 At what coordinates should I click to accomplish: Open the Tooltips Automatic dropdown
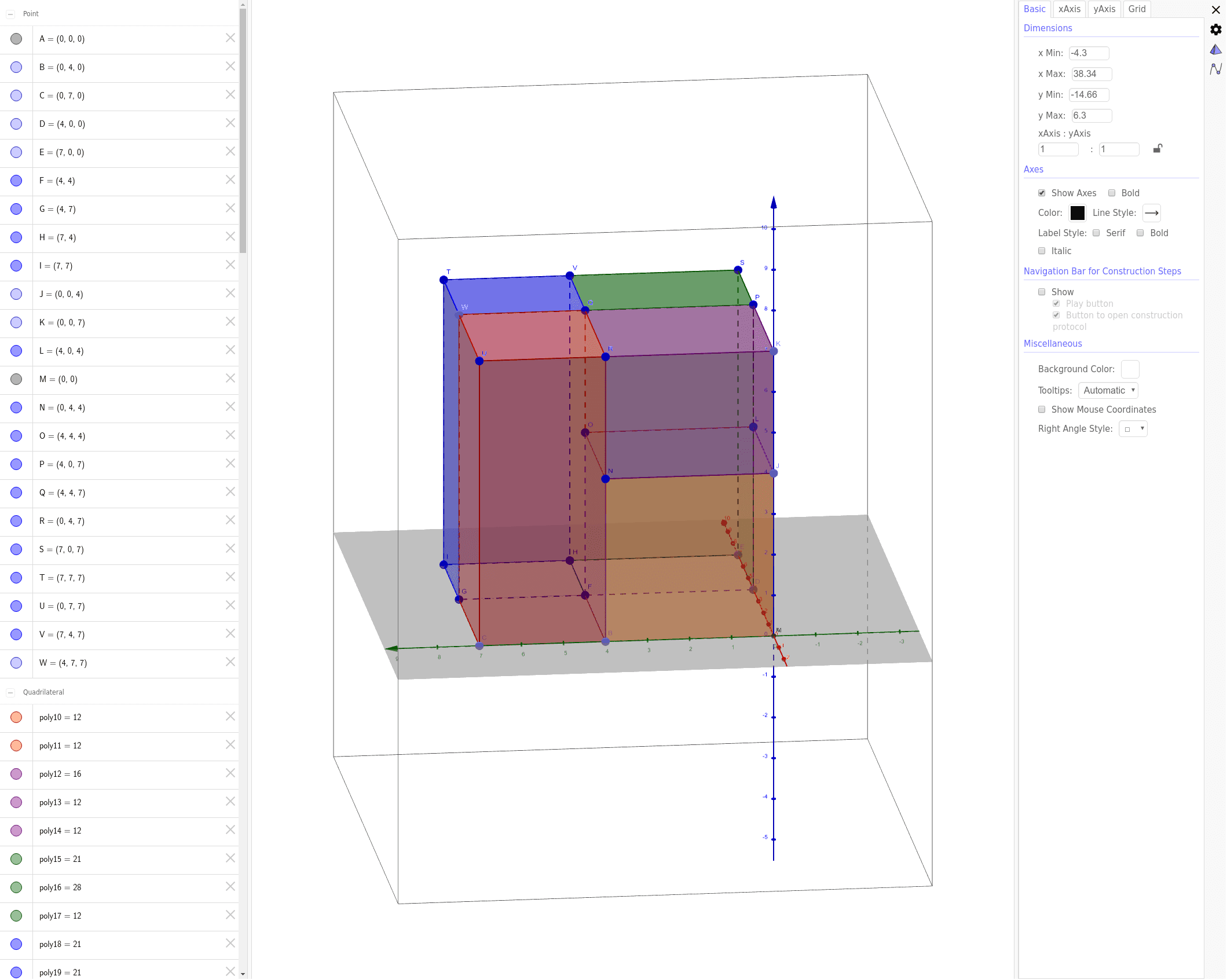pos(1108,391)
